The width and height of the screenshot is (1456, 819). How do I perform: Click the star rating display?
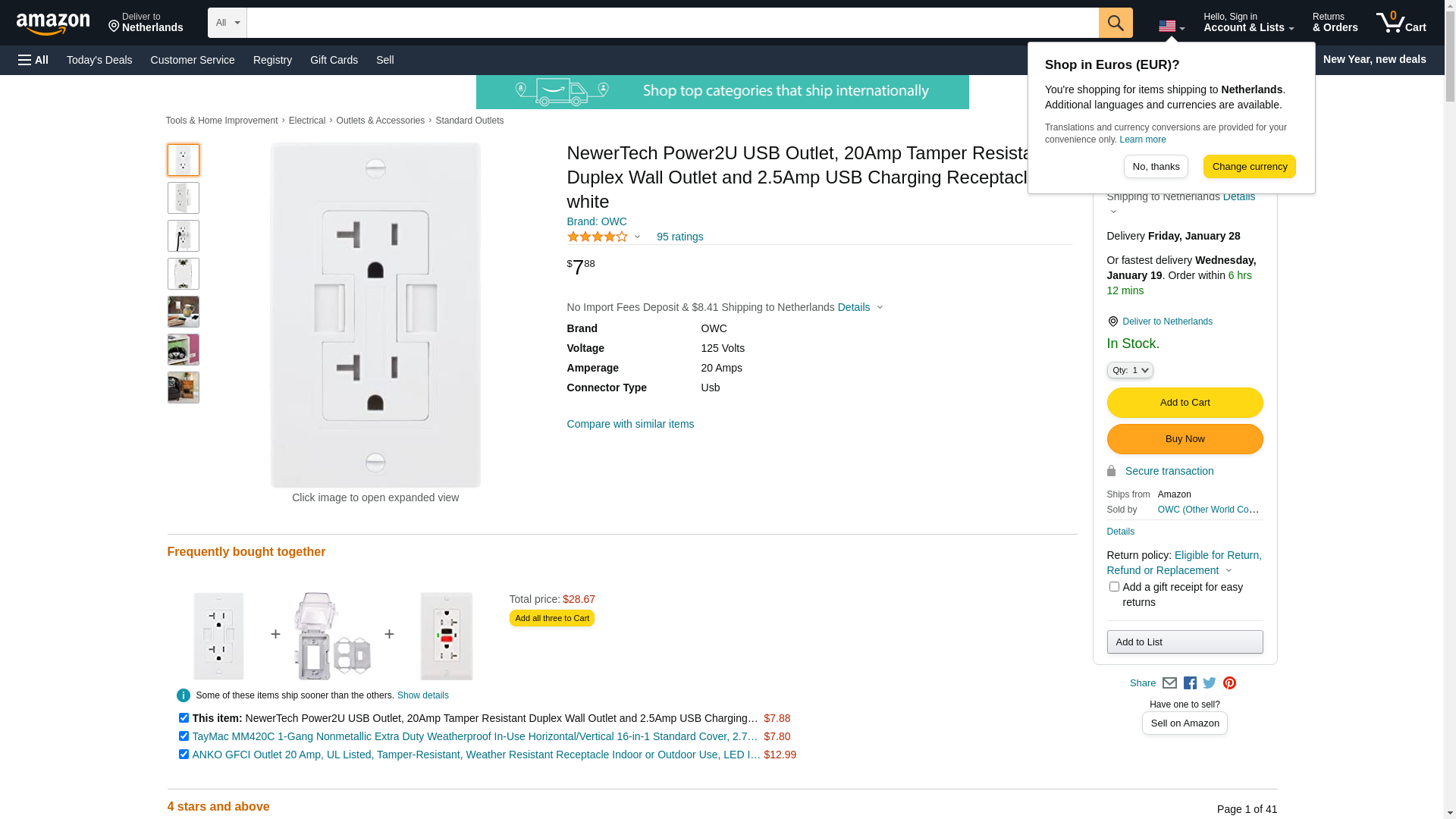[x=598, y=237]
